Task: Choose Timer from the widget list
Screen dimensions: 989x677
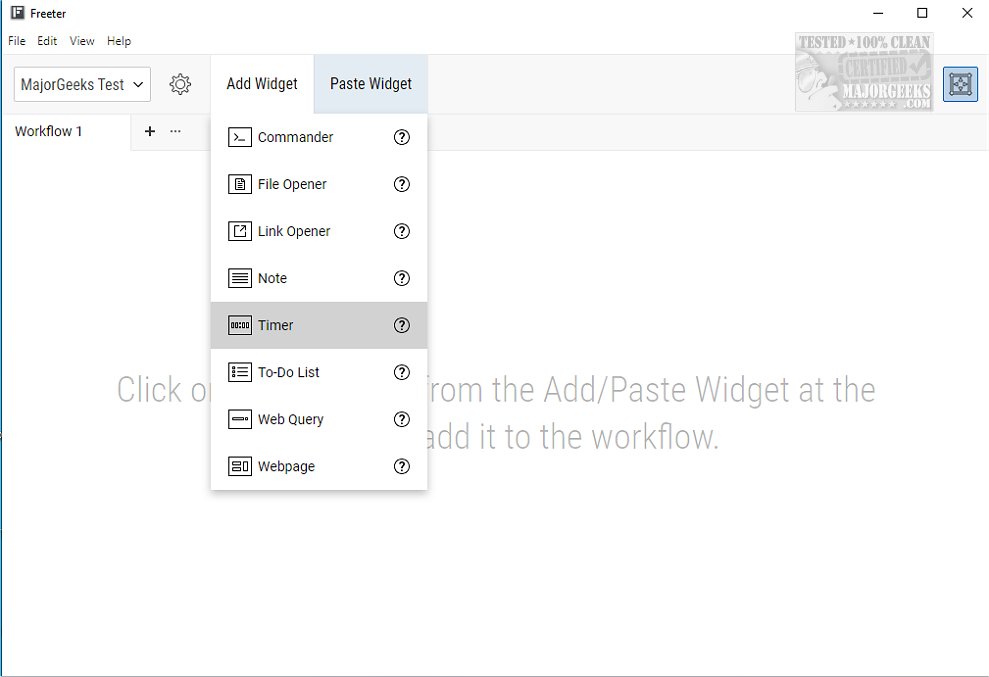Action: 276,326
